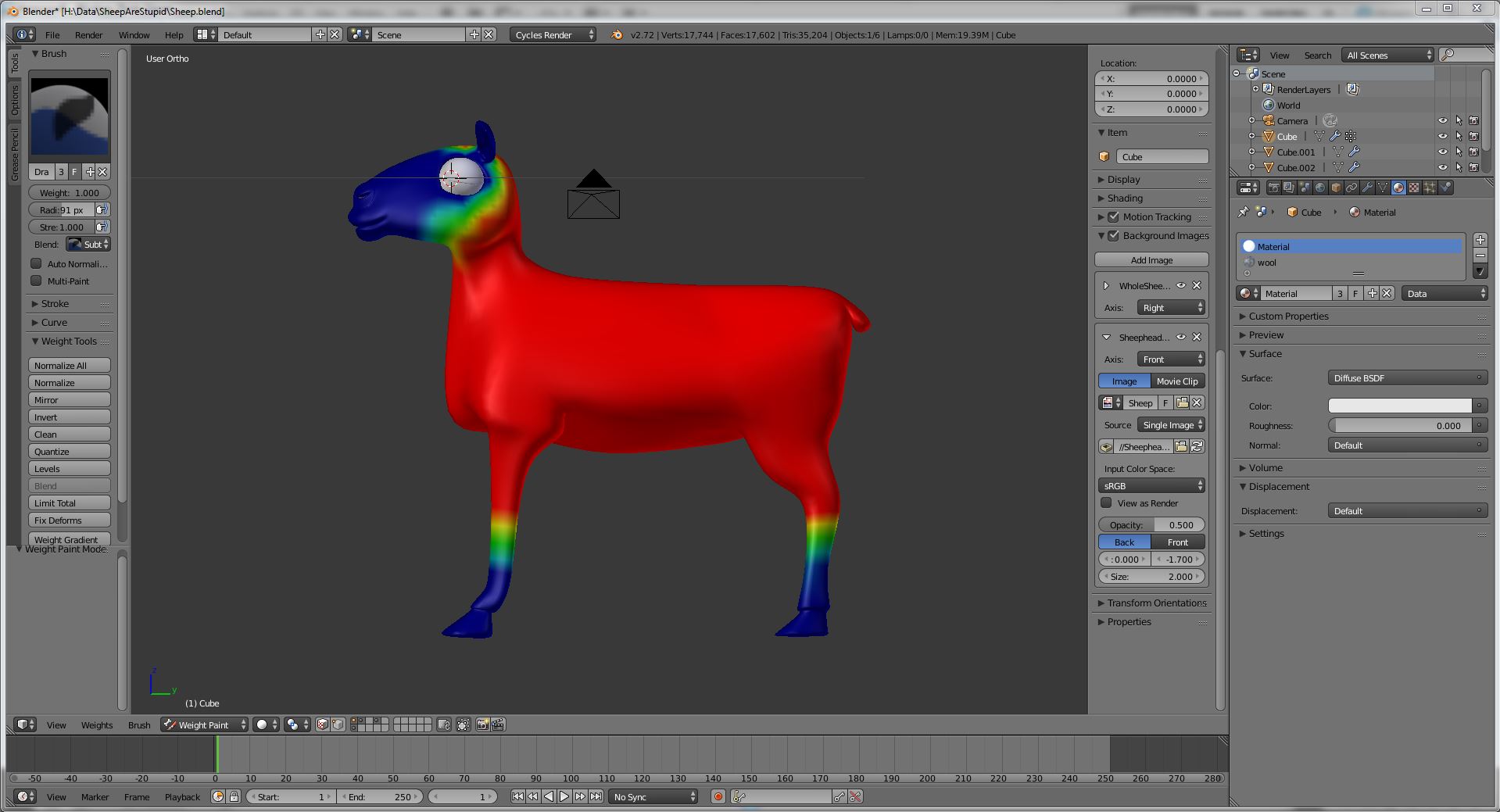
Task: Open the Object properties tab cube icon
Action: (x=1336, y=188)
